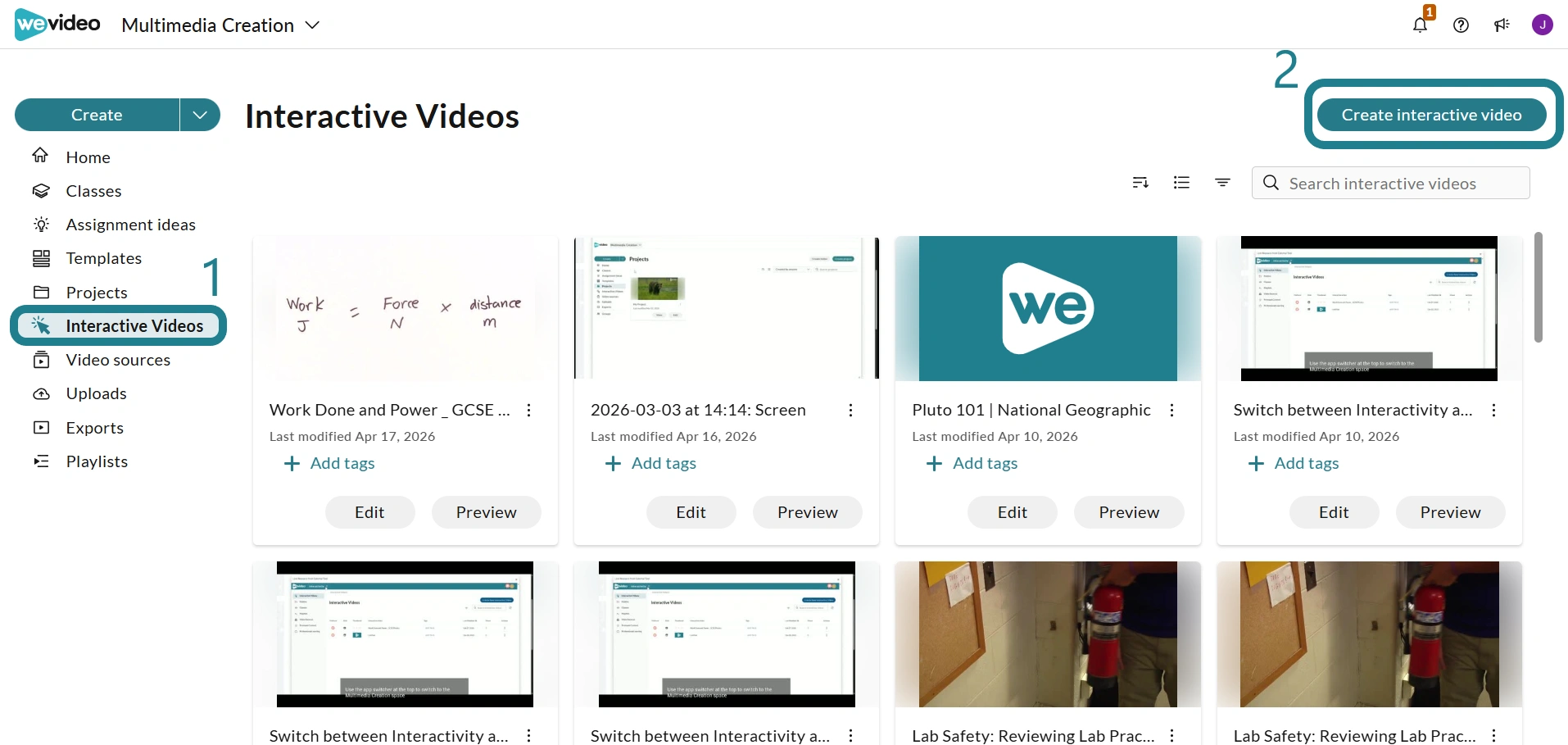Click the sort order icon
1568x745 pixels.
point(1140,183)
